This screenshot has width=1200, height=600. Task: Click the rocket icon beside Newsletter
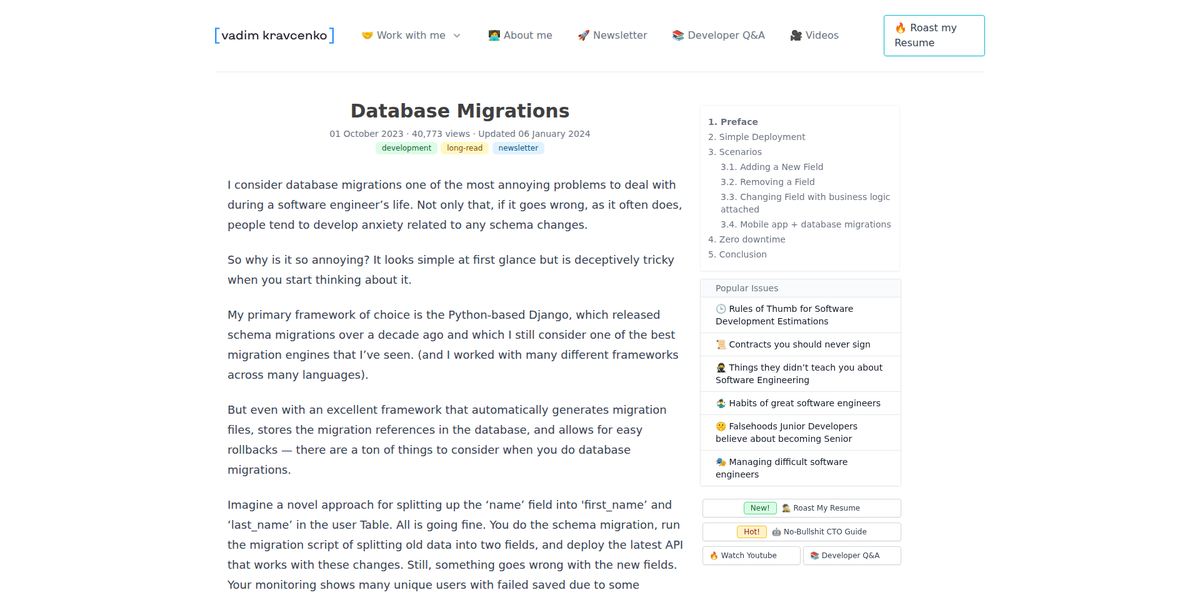[x=583, y=35]
